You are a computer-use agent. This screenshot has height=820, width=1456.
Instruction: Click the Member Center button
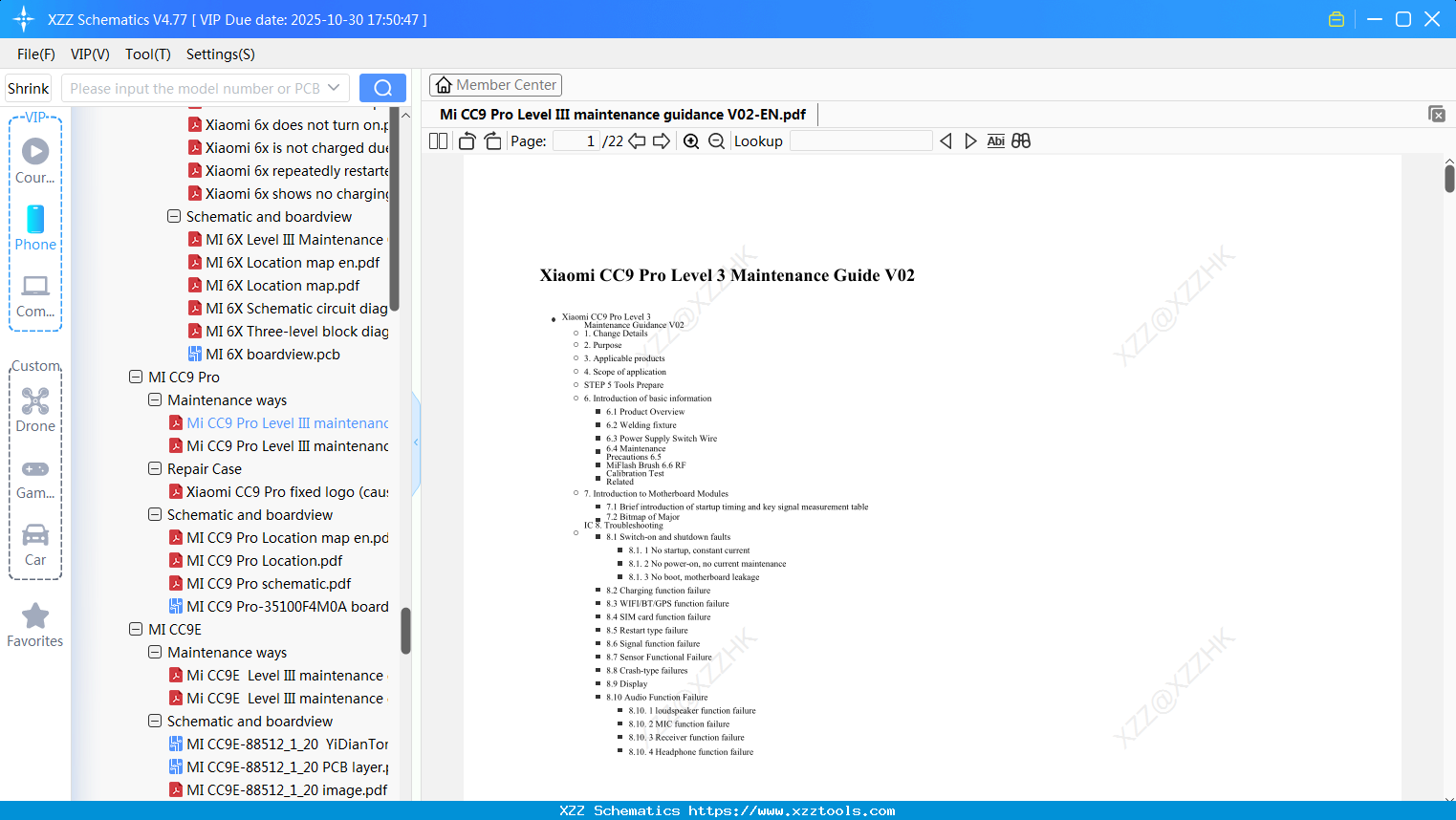pyautogui.click(x=495, y=84)
